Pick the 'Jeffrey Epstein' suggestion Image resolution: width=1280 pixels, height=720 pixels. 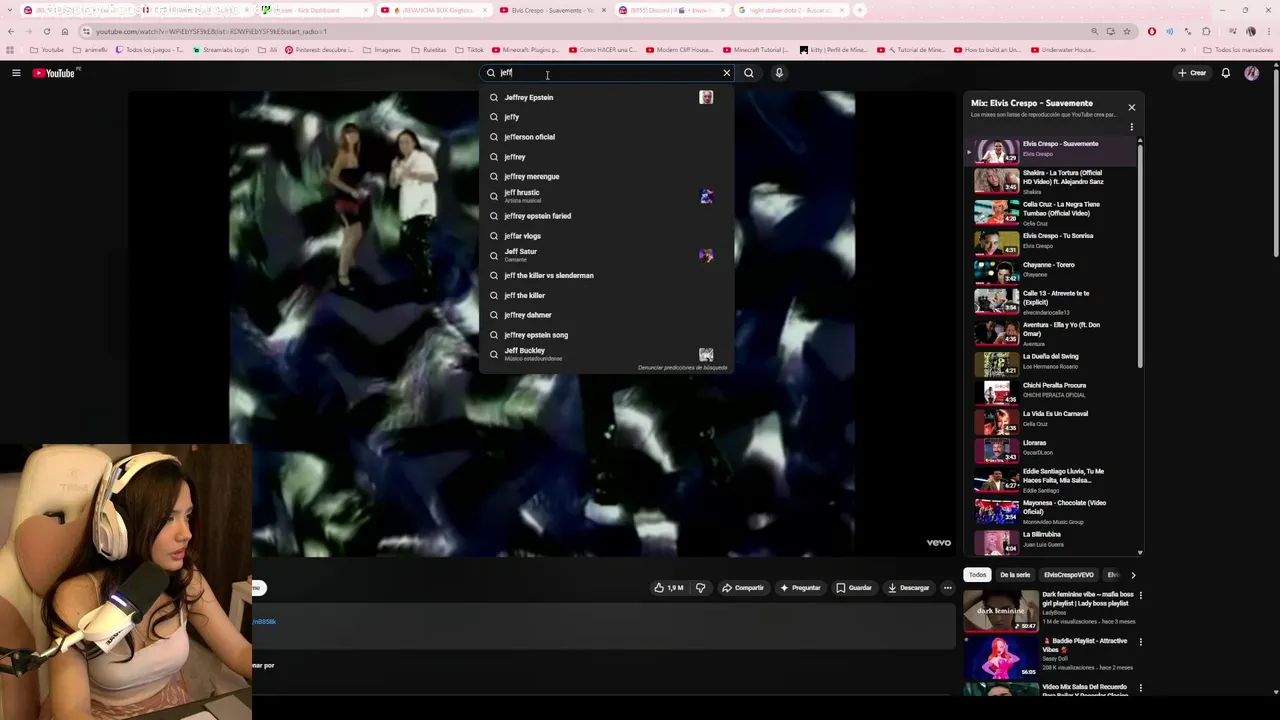(606, 97)
